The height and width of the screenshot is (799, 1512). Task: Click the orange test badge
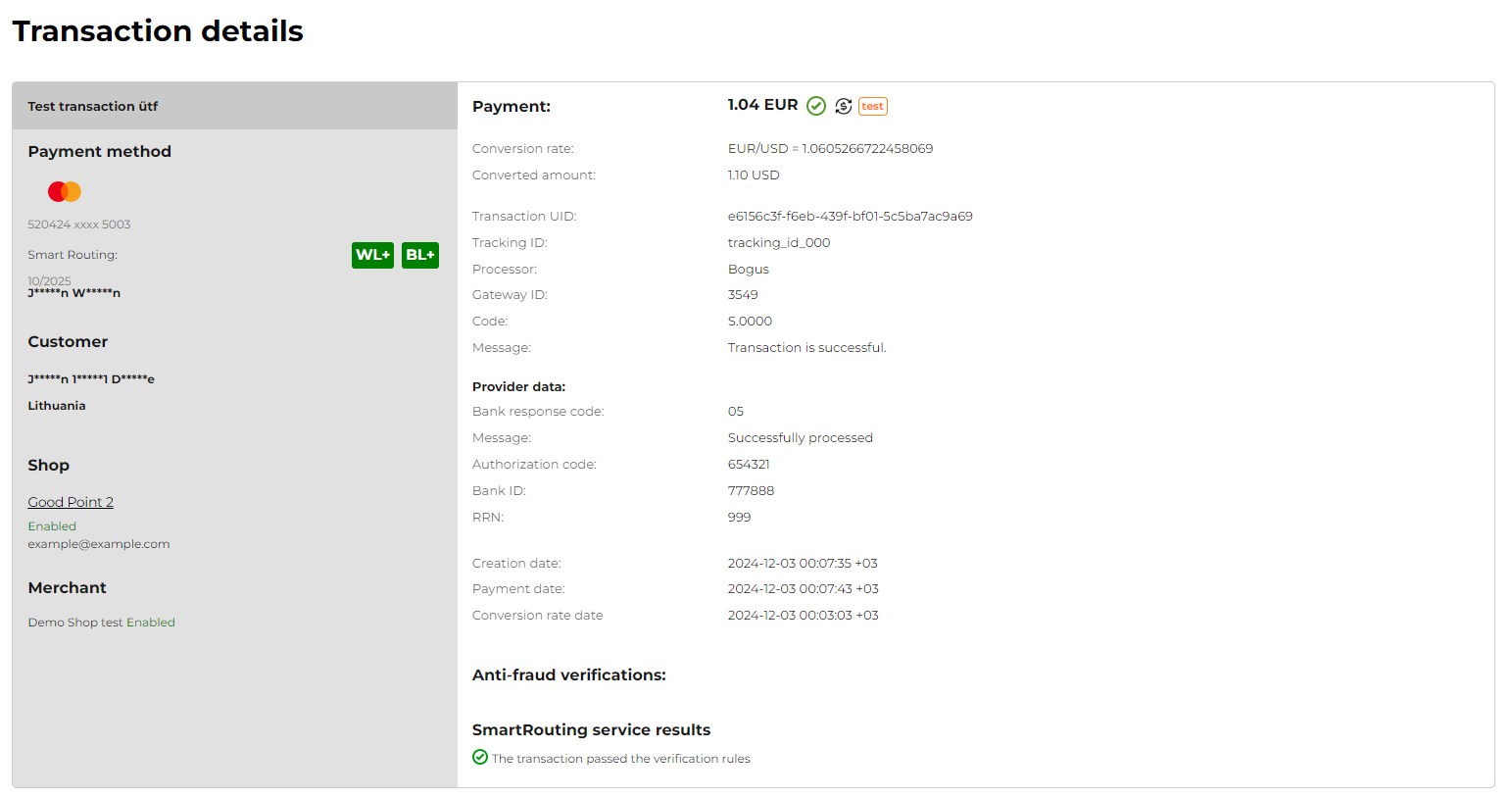pos(872,106)
